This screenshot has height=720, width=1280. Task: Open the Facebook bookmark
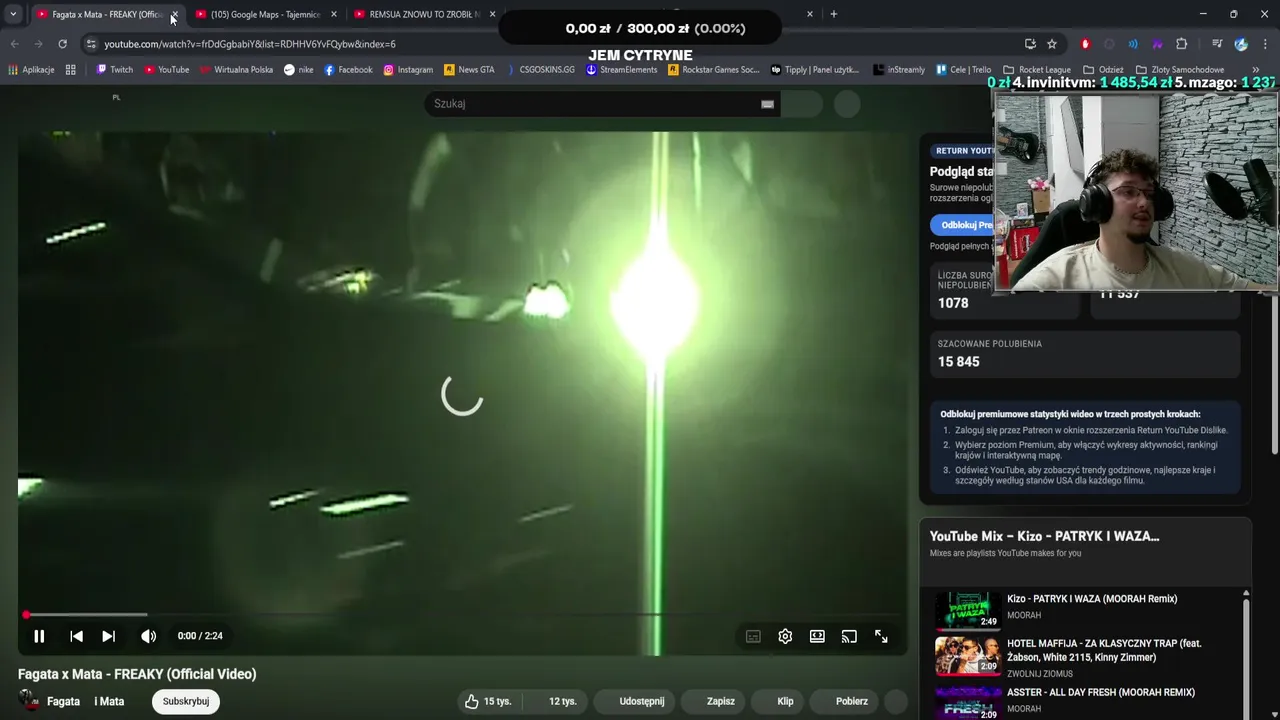[348, 70]
